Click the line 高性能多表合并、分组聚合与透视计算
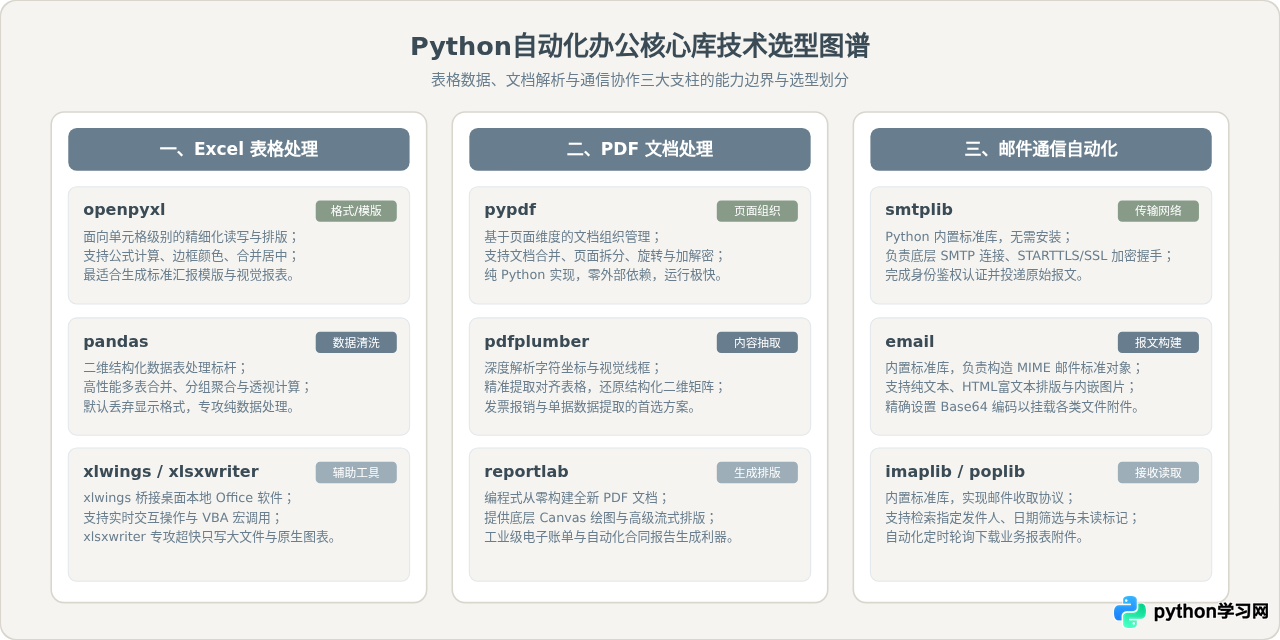Viewport: 1280px width, 640px height. (x=198, y=387)
